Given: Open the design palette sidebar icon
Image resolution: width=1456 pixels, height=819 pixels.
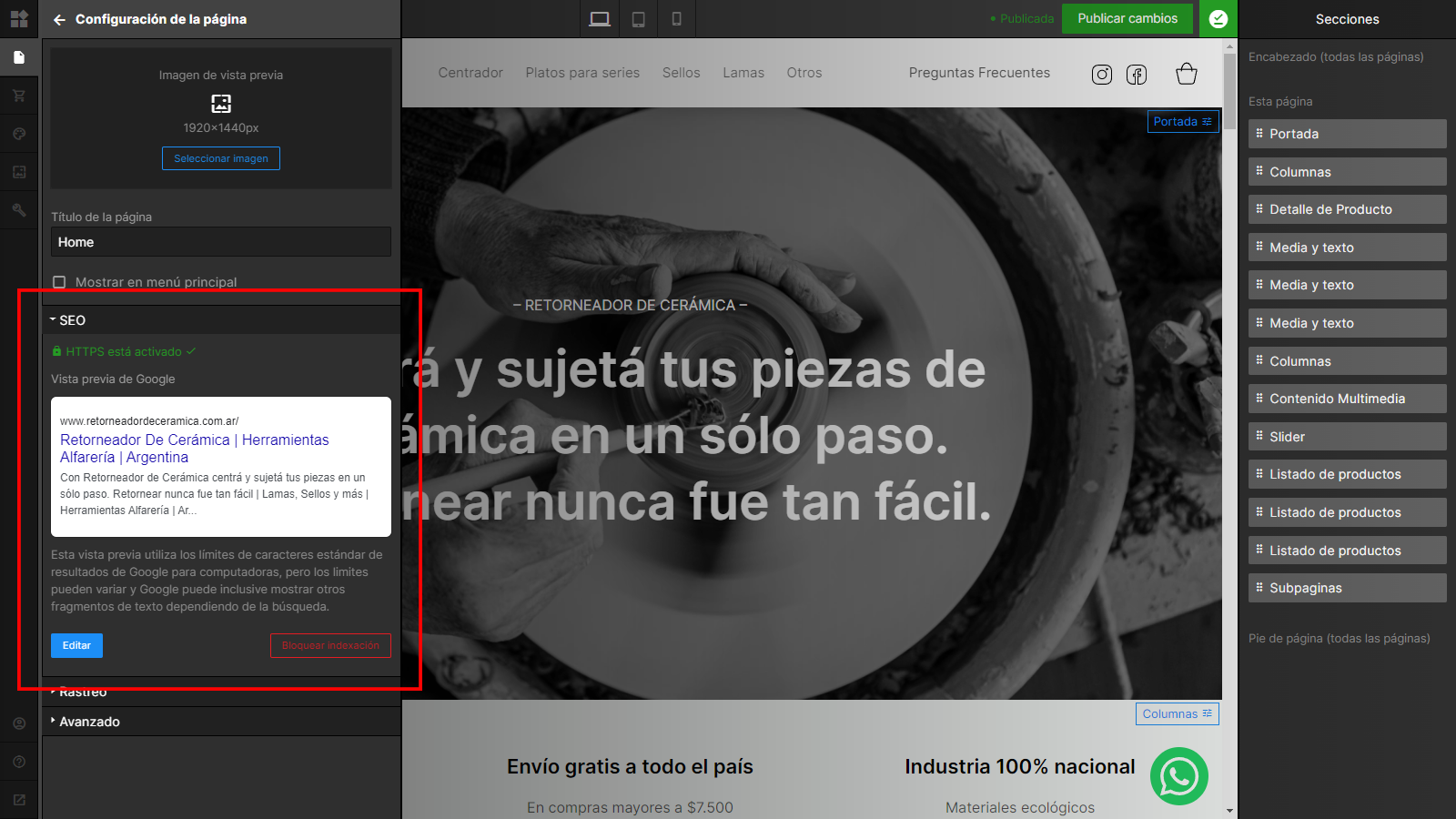Looking at the screenshot, I should coord(19,134).
